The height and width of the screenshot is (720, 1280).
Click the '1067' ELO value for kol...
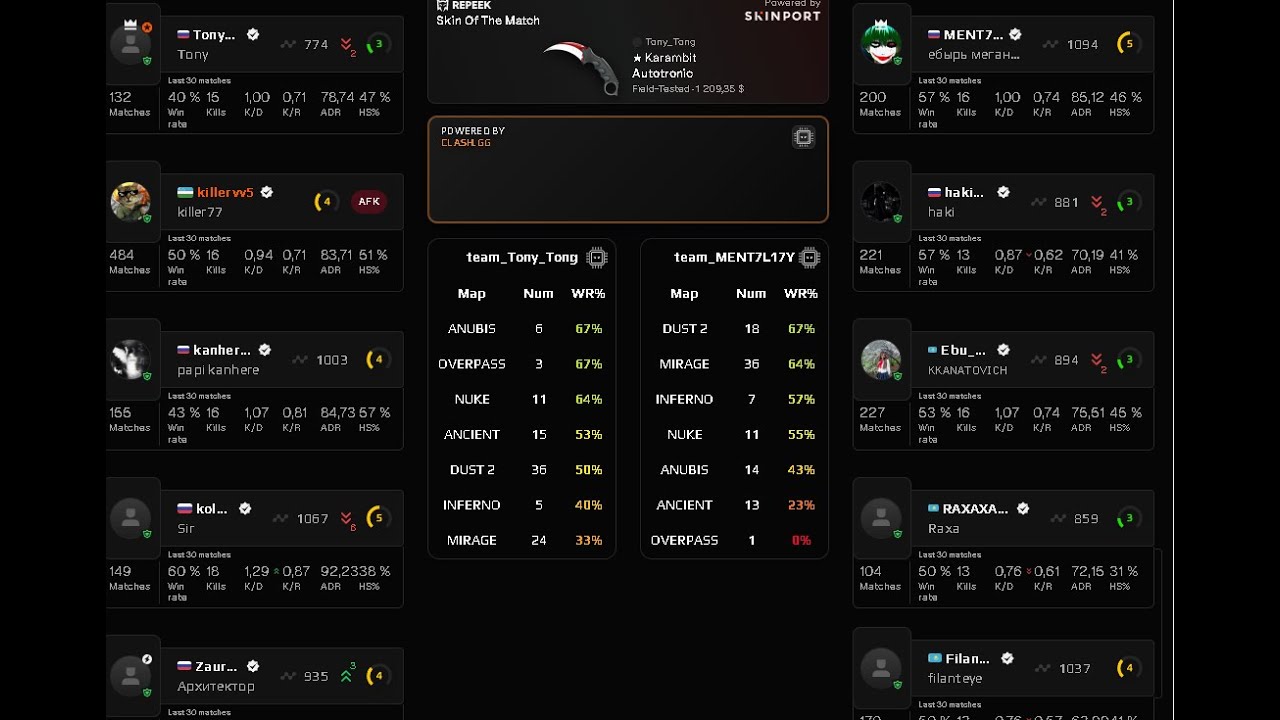(312, 518)
